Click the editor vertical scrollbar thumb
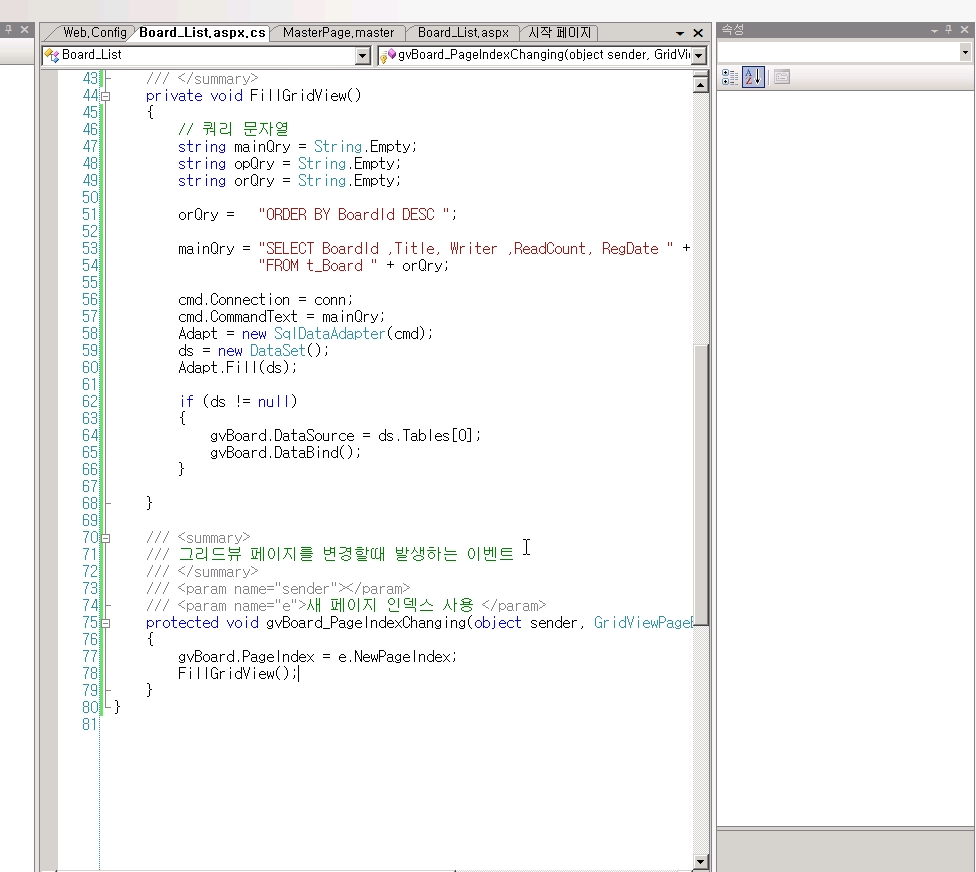Image resolution: width=976 pixels, height=872 pixels. (700, 484)
